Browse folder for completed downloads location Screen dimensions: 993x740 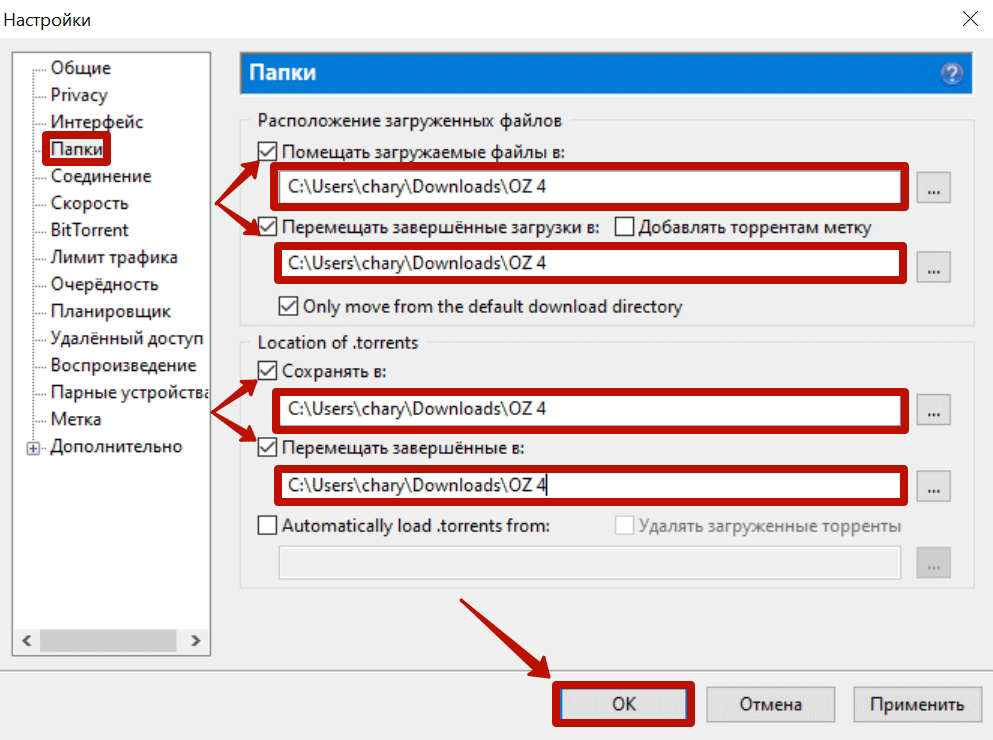click(x=933, y=266)
